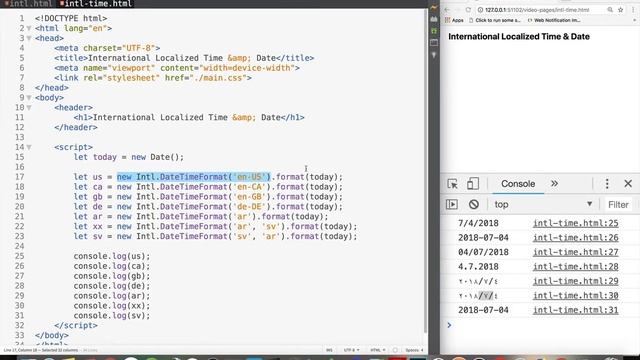Open the Apps bookmarks shortcut

[454, 20]
